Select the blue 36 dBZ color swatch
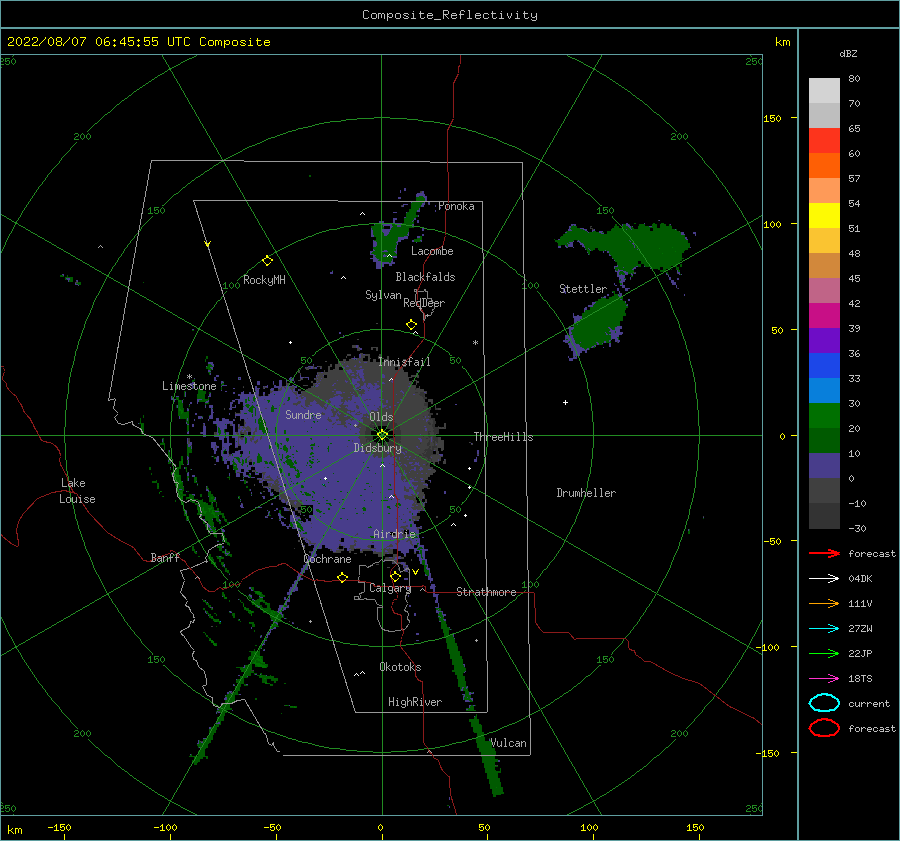Viewport: 900px width, 841px height. pos(824,366)
